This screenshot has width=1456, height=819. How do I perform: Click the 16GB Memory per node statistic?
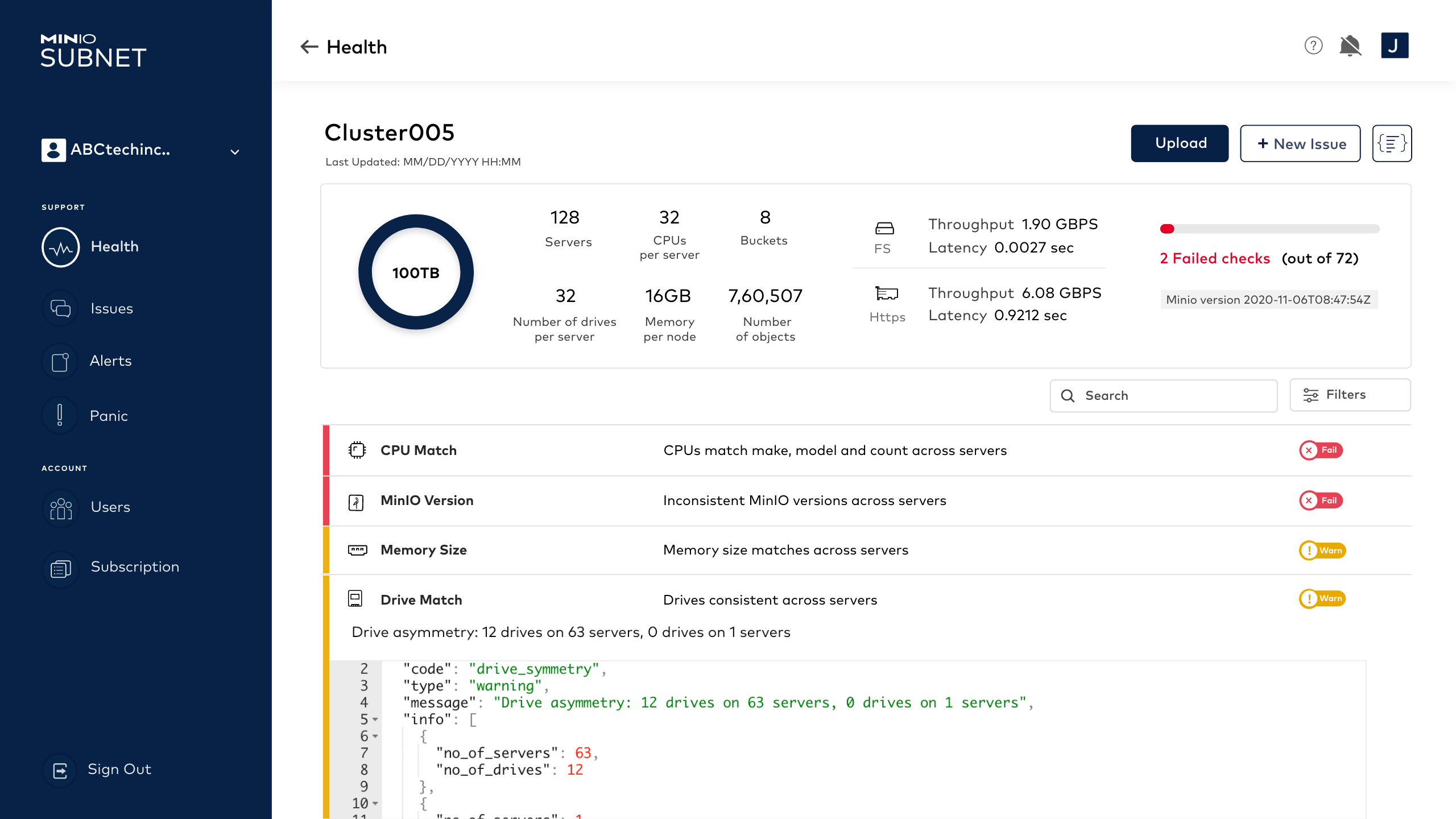pos(669,315)
